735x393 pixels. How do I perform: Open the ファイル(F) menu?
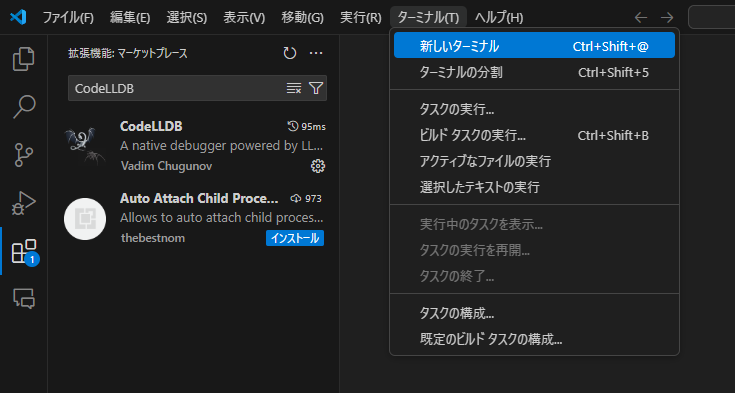[68, 18]
